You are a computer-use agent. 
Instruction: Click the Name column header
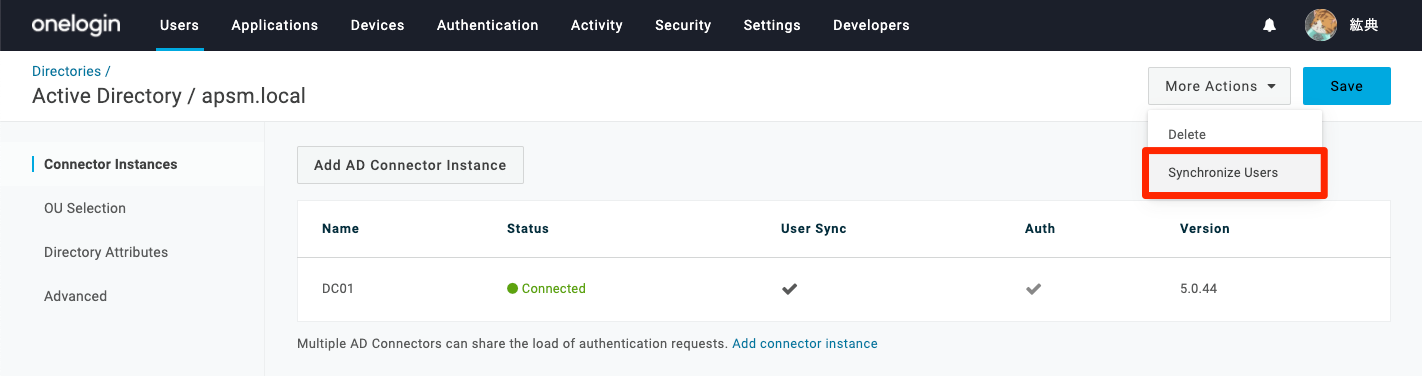tap(340, 229)
